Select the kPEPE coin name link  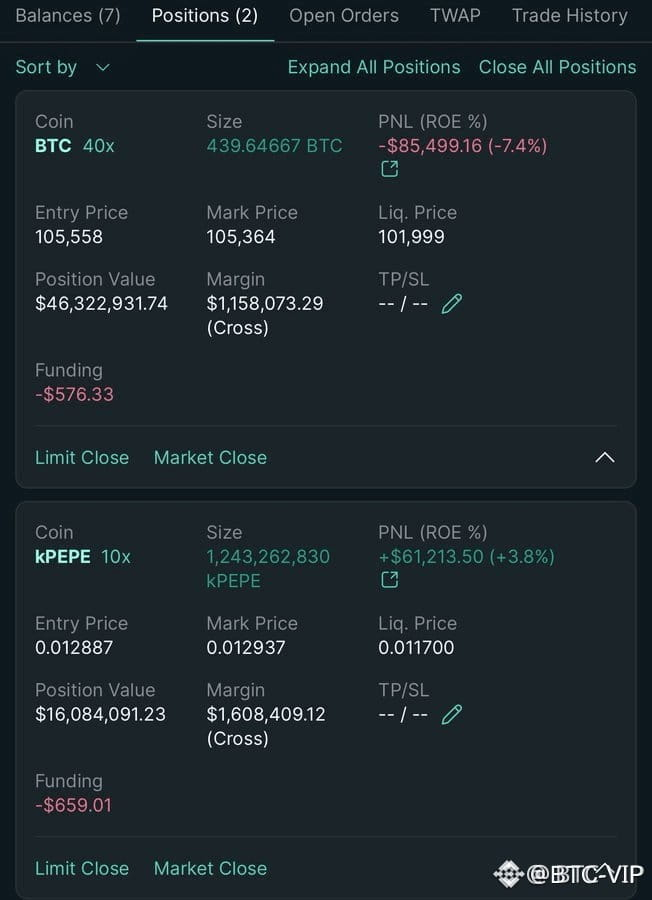click(63, 557)
